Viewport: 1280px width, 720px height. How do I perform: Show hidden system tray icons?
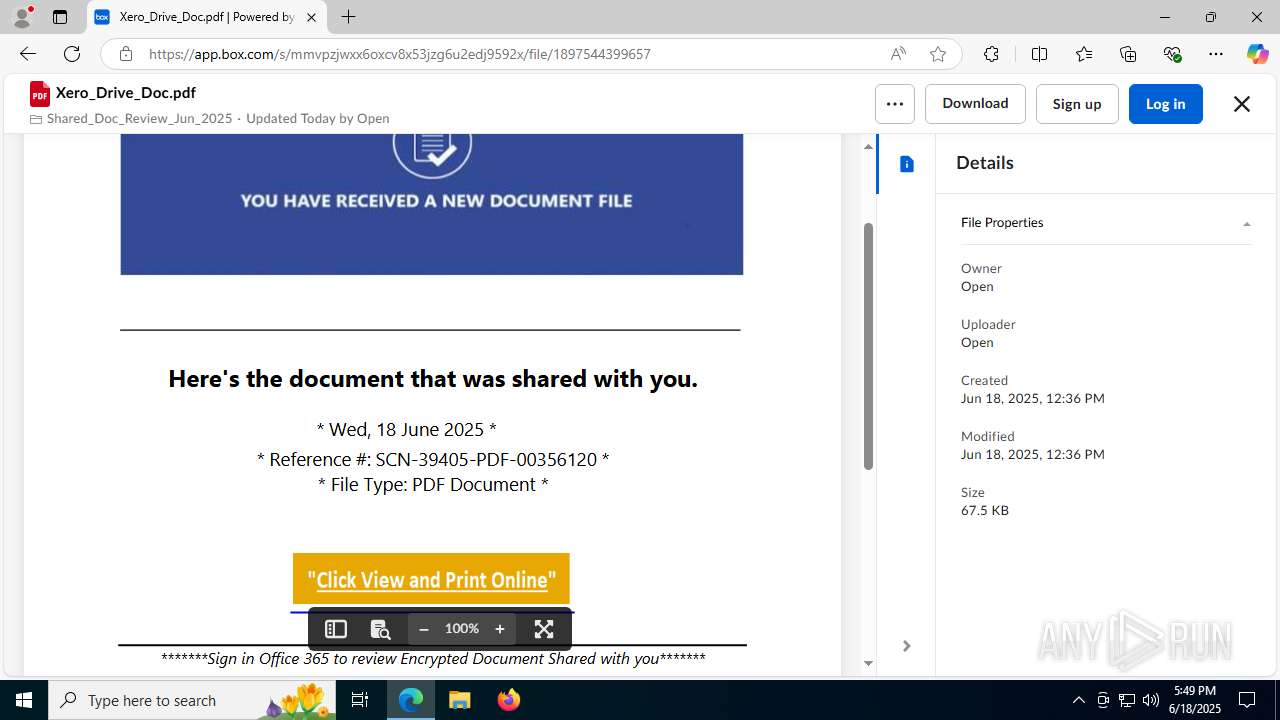click(x=1078, y=700)
